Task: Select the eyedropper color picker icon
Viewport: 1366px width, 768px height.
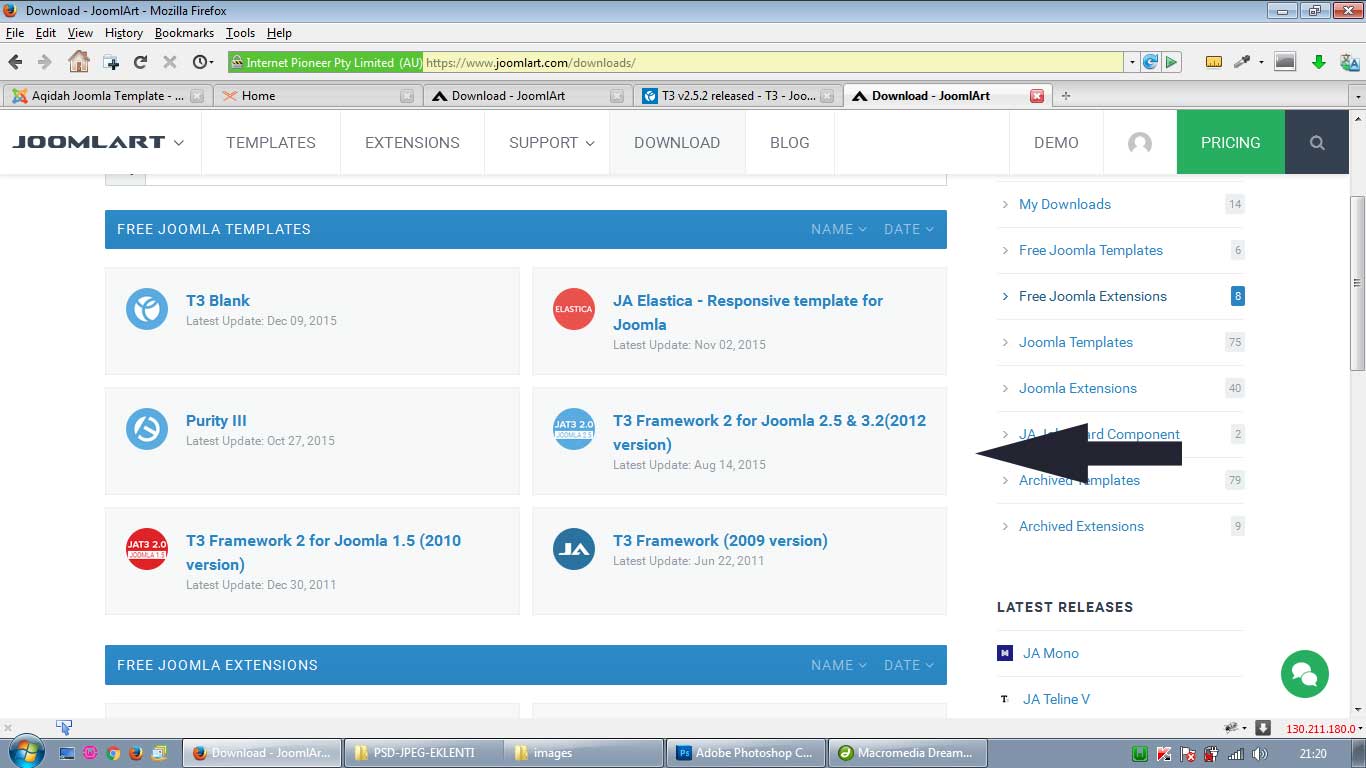Action: click(1243, 62)
